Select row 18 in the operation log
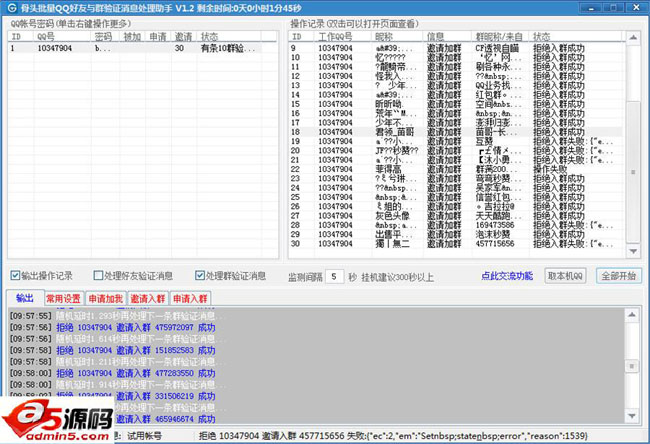 (450, 131)
